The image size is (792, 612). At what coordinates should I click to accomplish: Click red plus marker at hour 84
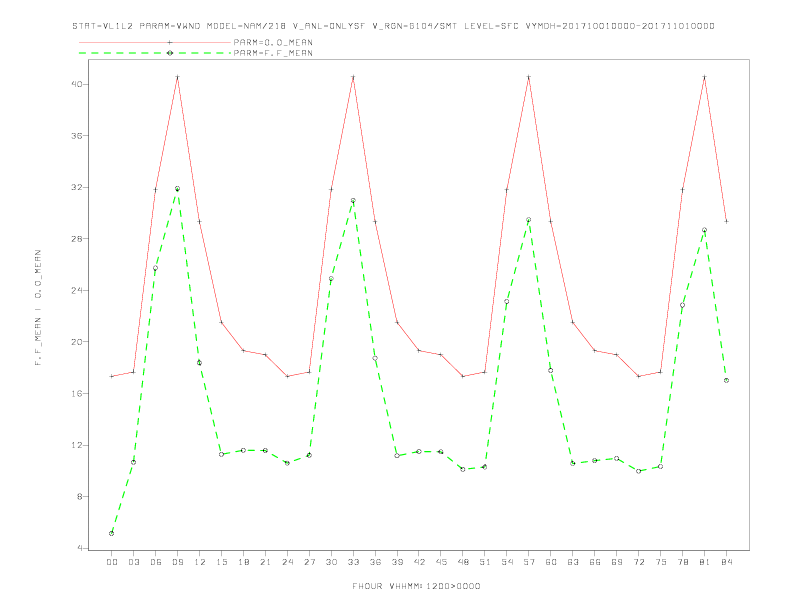coord(726,221)
